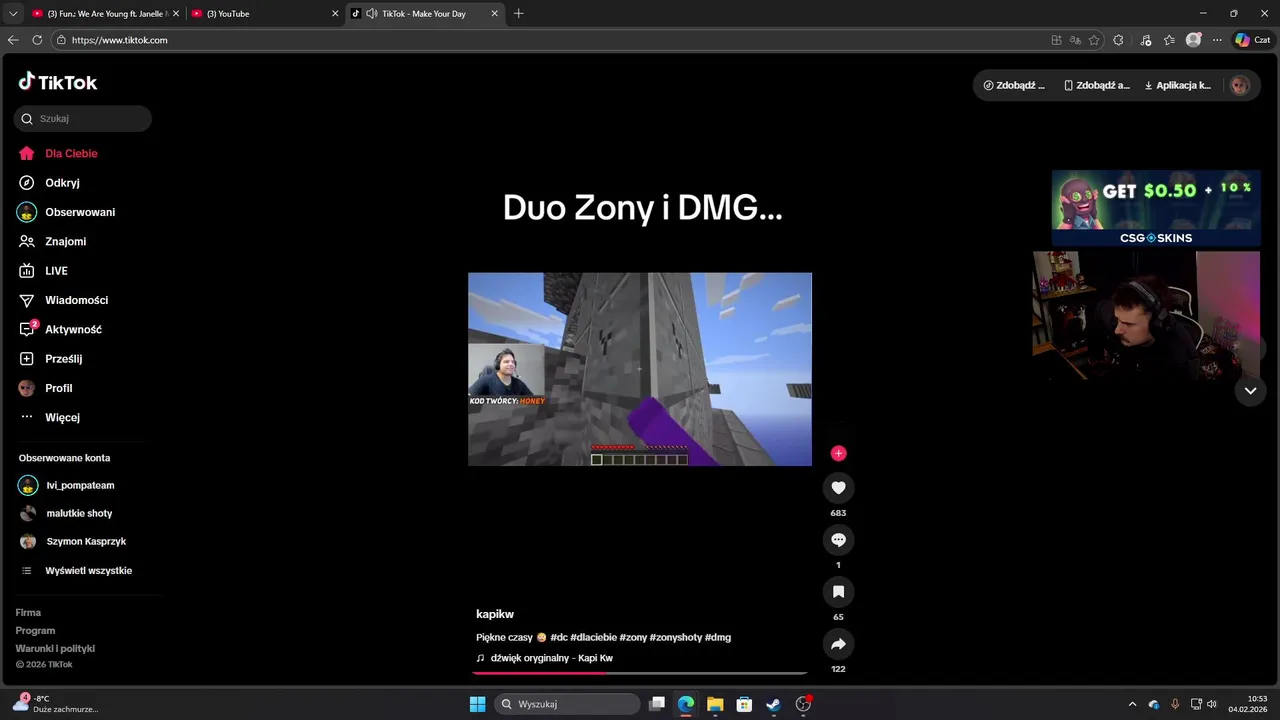The image size is (1280, 720).
Task: Open File Explorer from taskbar
Action: point(715,704)
